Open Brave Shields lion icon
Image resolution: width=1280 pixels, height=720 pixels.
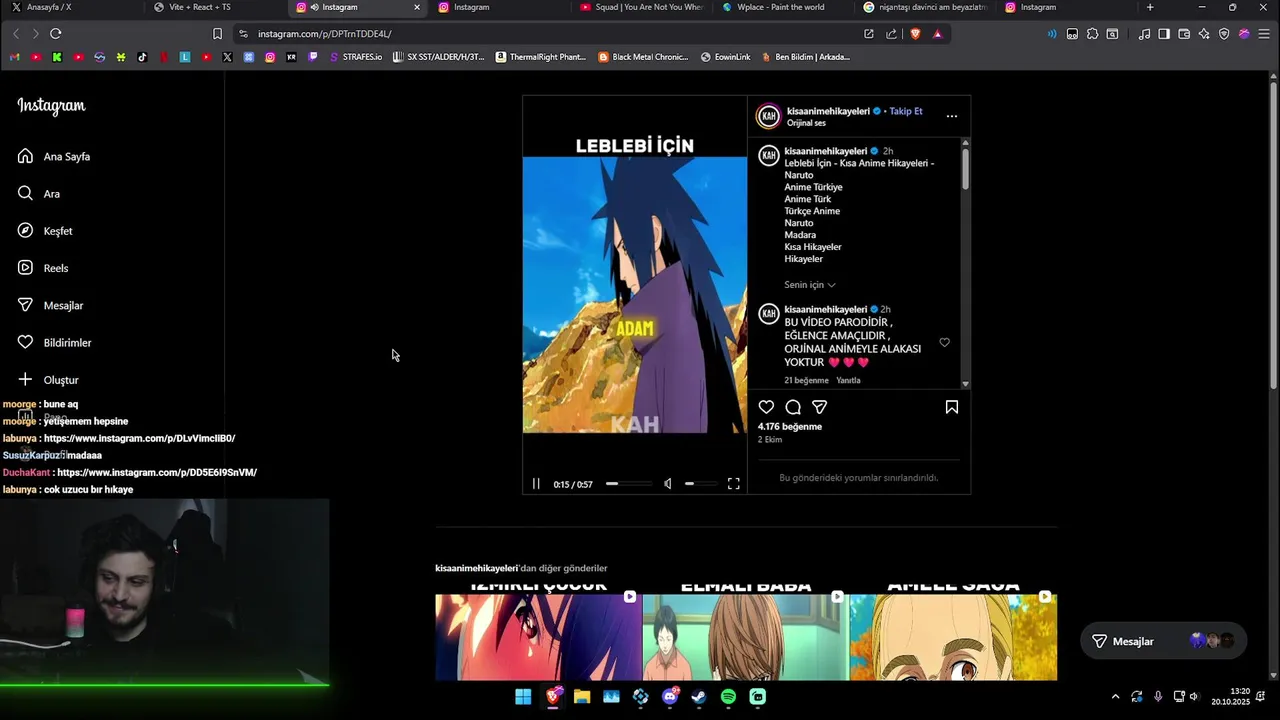(915, 34)
